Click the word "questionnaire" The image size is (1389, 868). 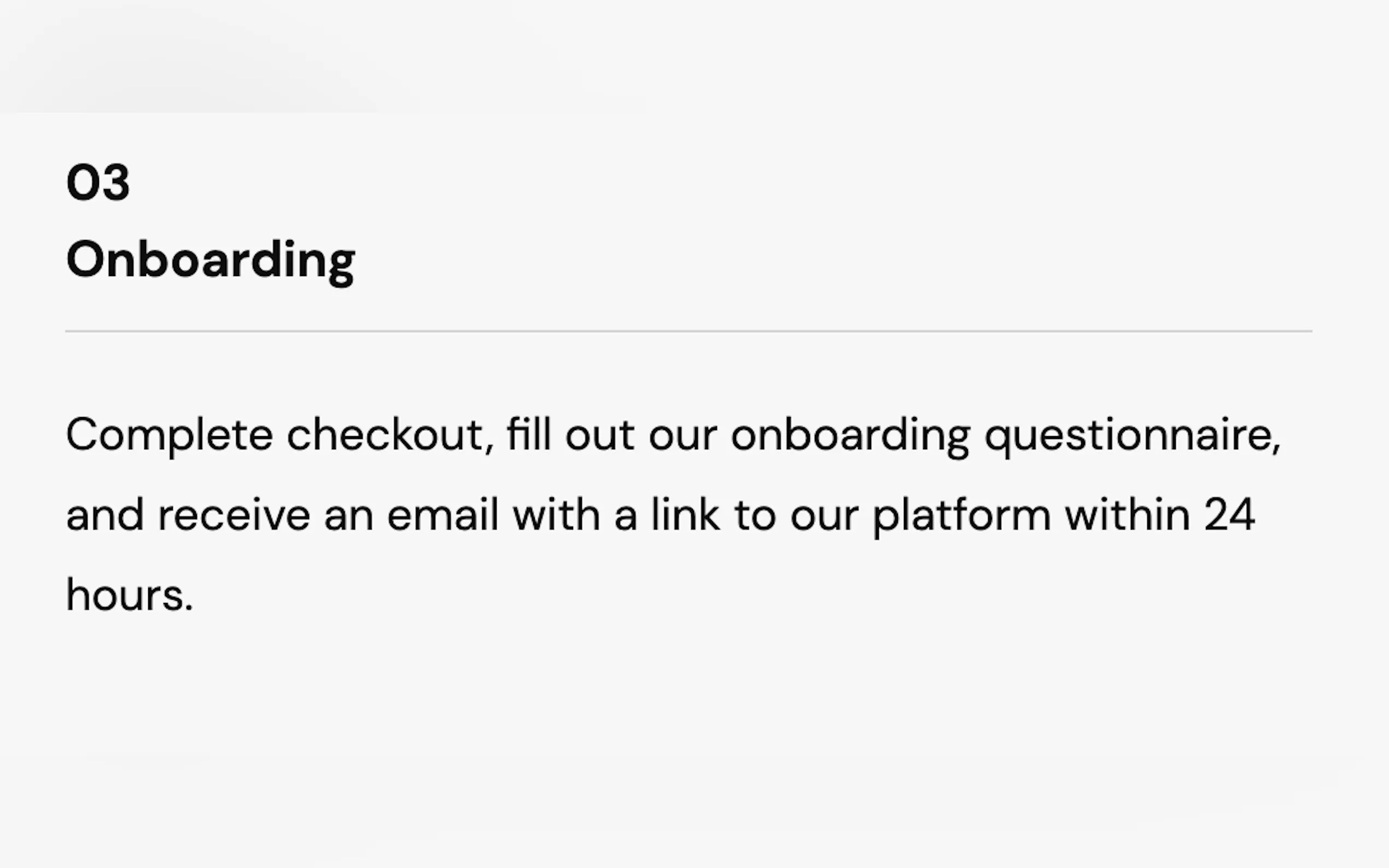coord(1133,435)
